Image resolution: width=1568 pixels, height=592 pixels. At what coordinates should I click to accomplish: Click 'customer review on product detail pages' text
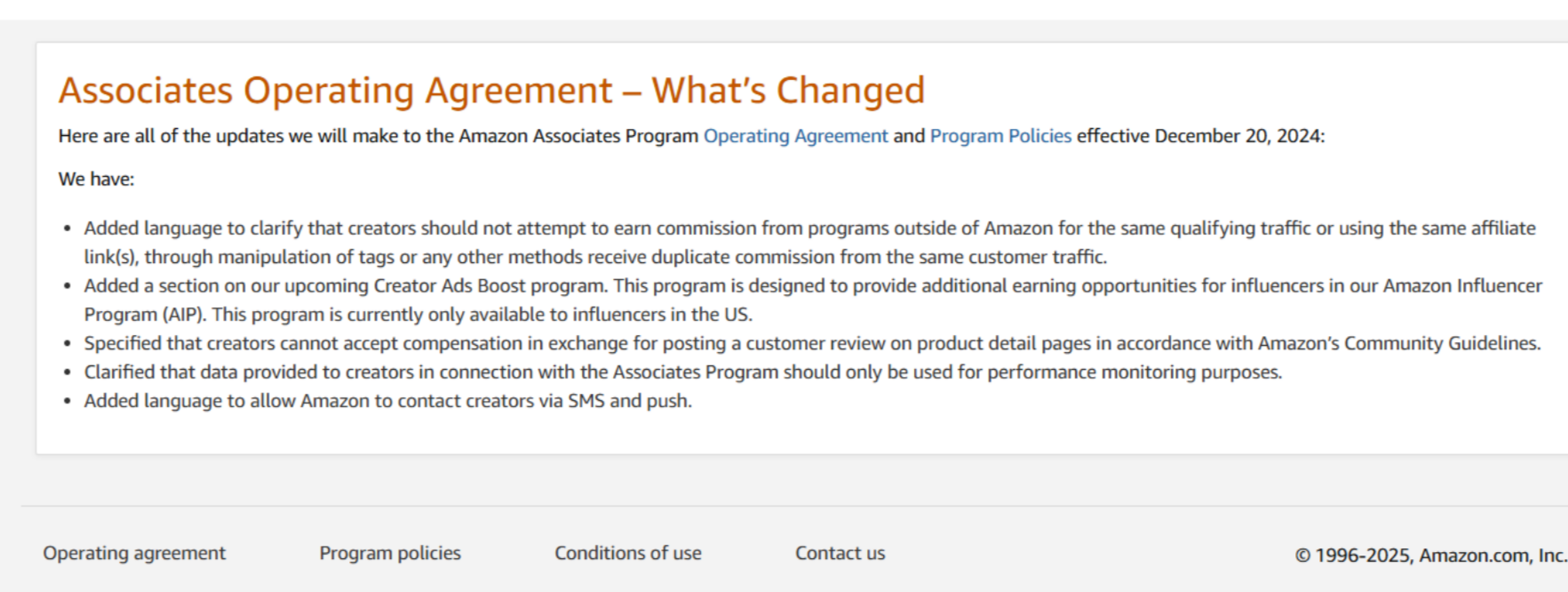(904, 343)
